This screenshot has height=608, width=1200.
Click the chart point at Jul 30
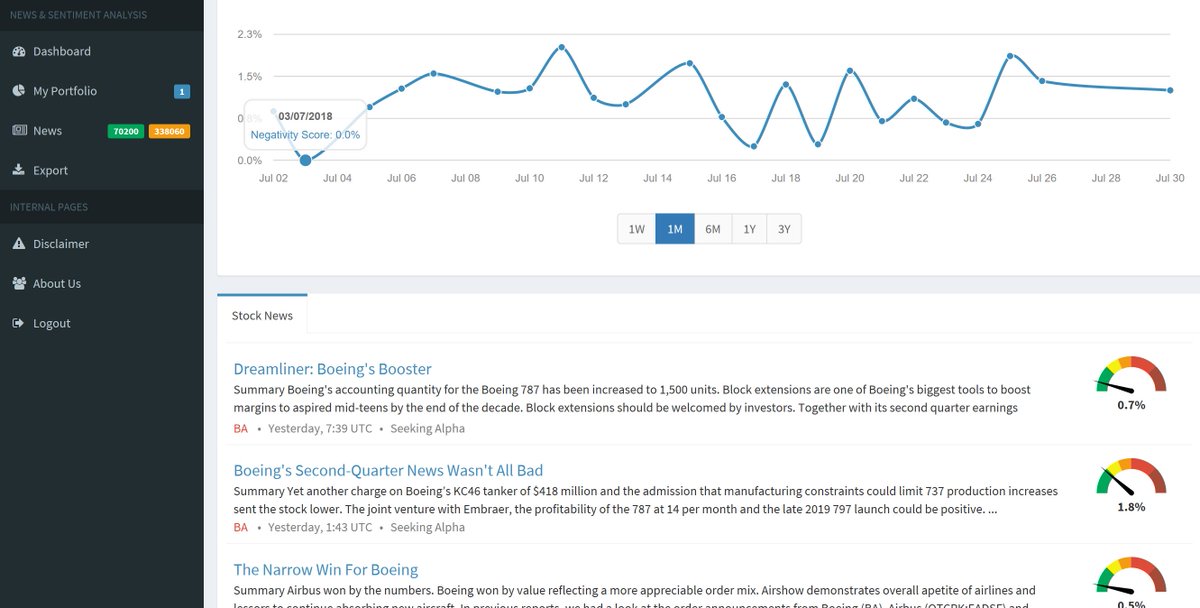1170,90
